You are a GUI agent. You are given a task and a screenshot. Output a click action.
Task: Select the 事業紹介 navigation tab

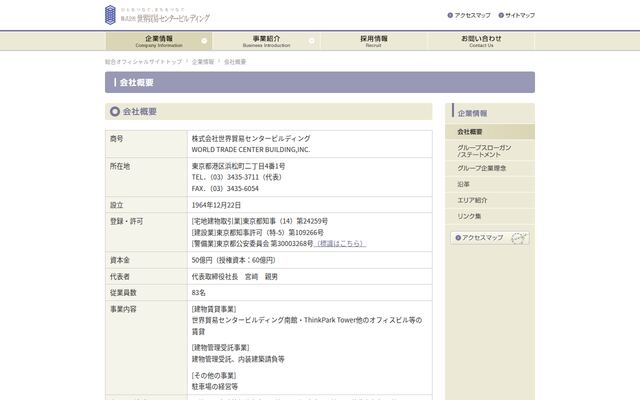[266, 41]
